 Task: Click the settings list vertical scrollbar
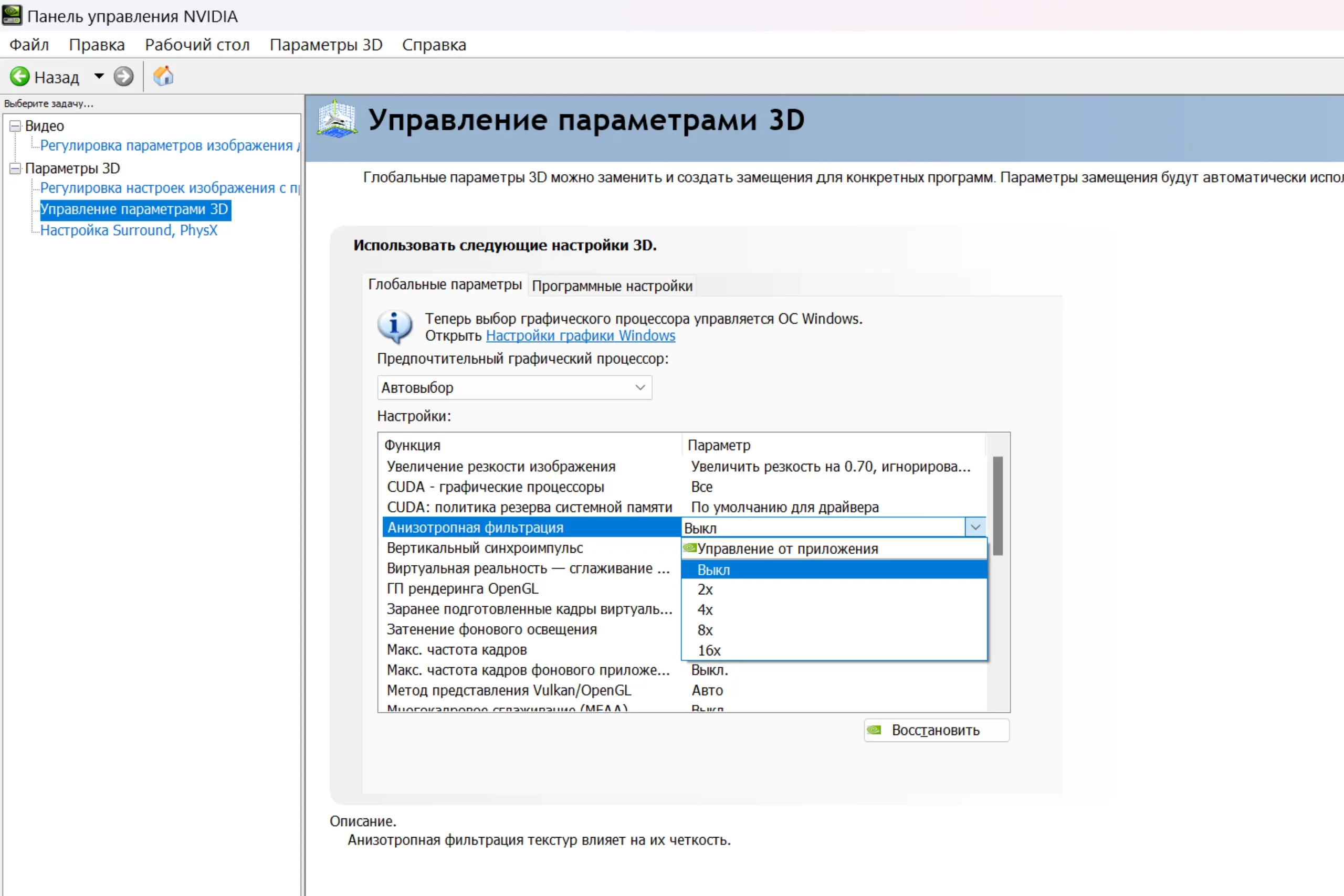coord(997,507)
